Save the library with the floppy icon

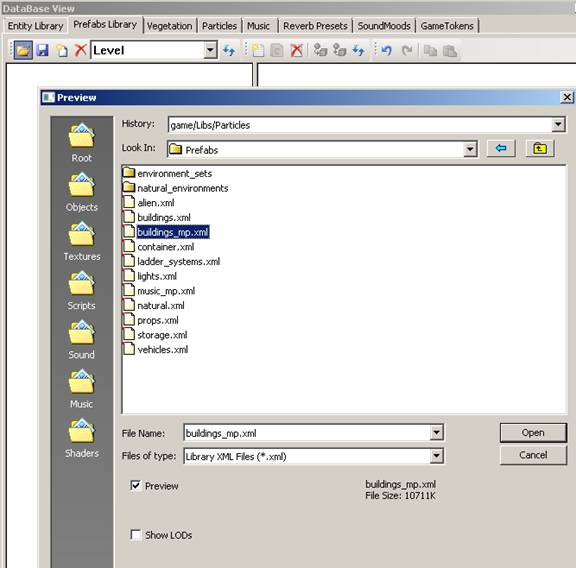click(42, 50)
